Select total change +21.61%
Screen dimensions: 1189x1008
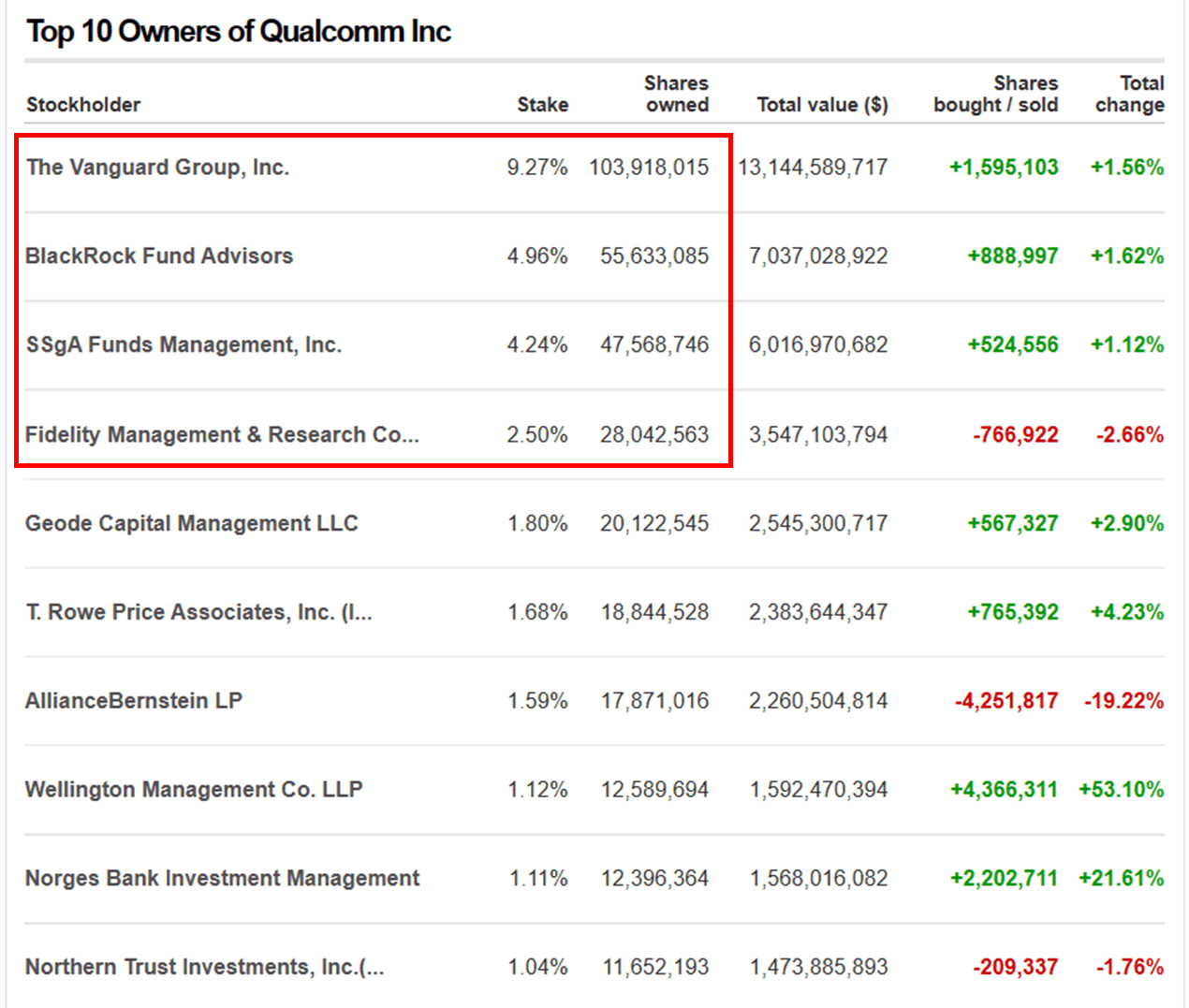click(1122, 879)
